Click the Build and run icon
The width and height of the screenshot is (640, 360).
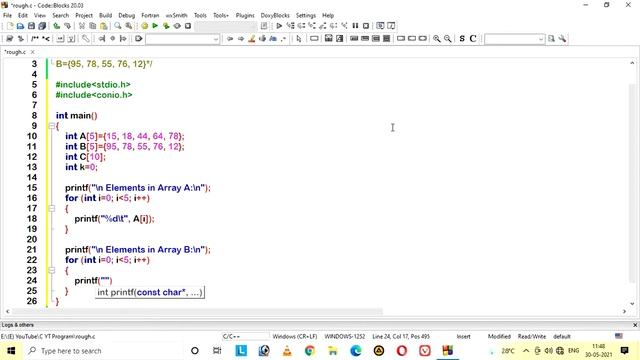point(166,26)
